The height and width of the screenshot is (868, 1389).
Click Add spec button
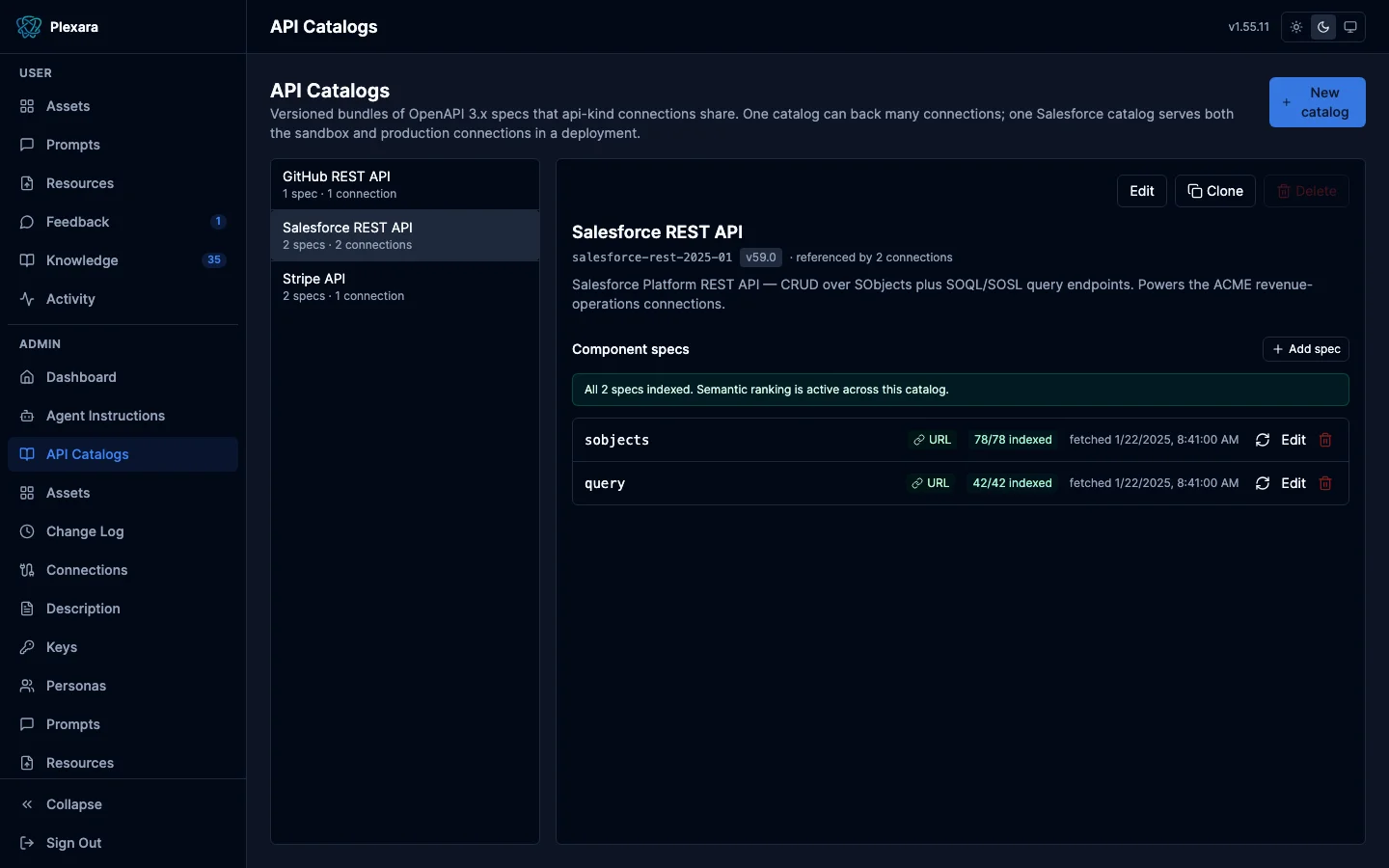(1306, 349)
